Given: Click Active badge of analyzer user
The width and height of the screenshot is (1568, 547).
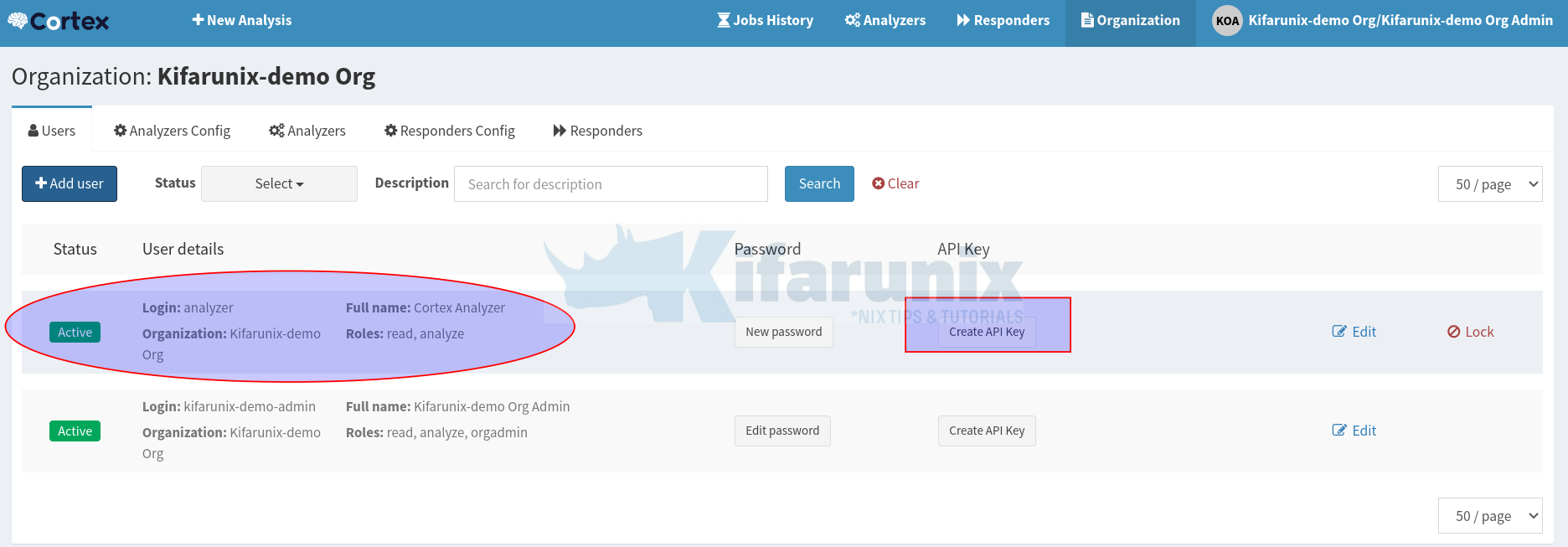Looking at the screenshot, I should [x=75, y=333].
